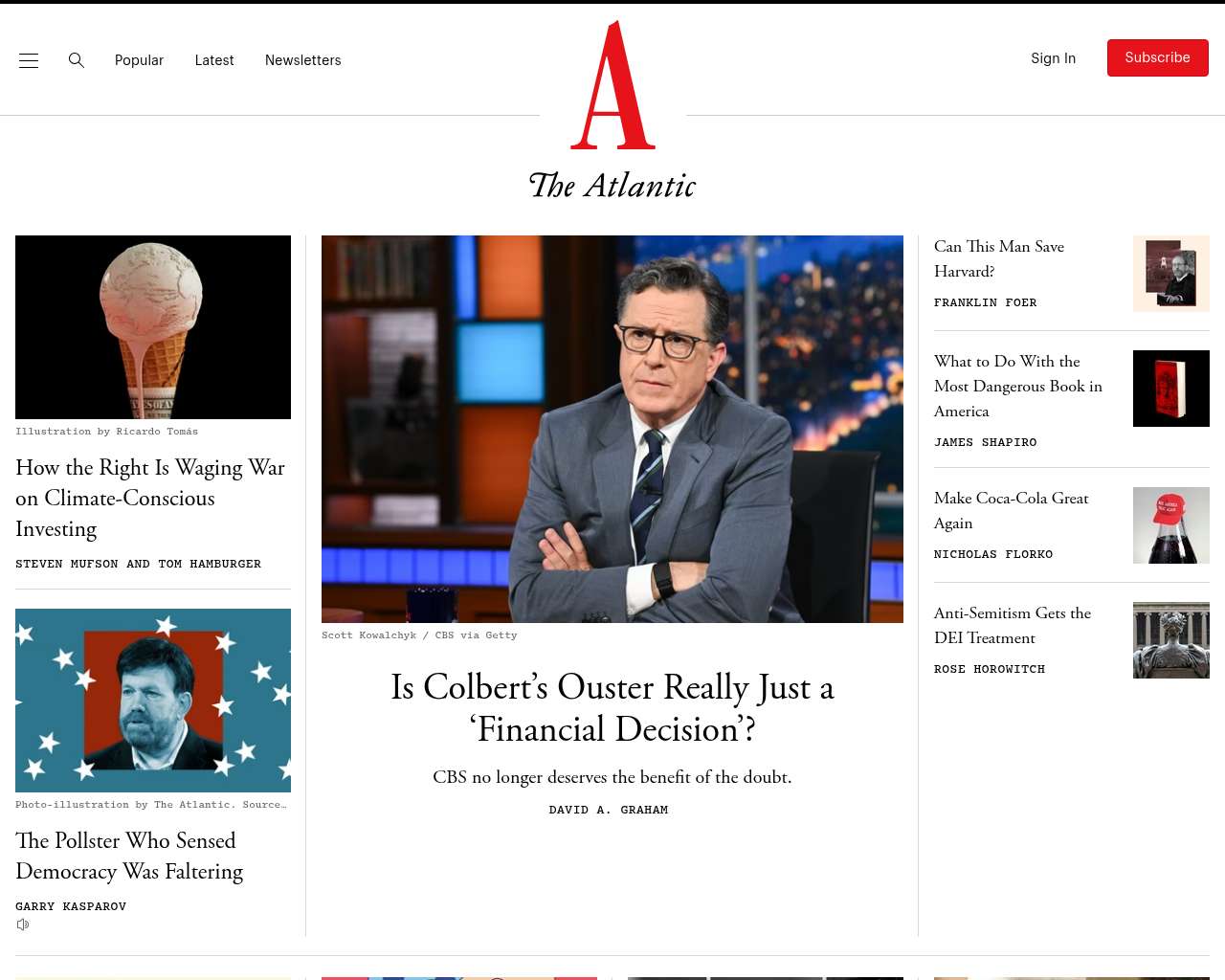This screenshot has height=980, width=1225.
Task: Click the red Atlantic 'A' logo
Action: [x=612, y=85]
